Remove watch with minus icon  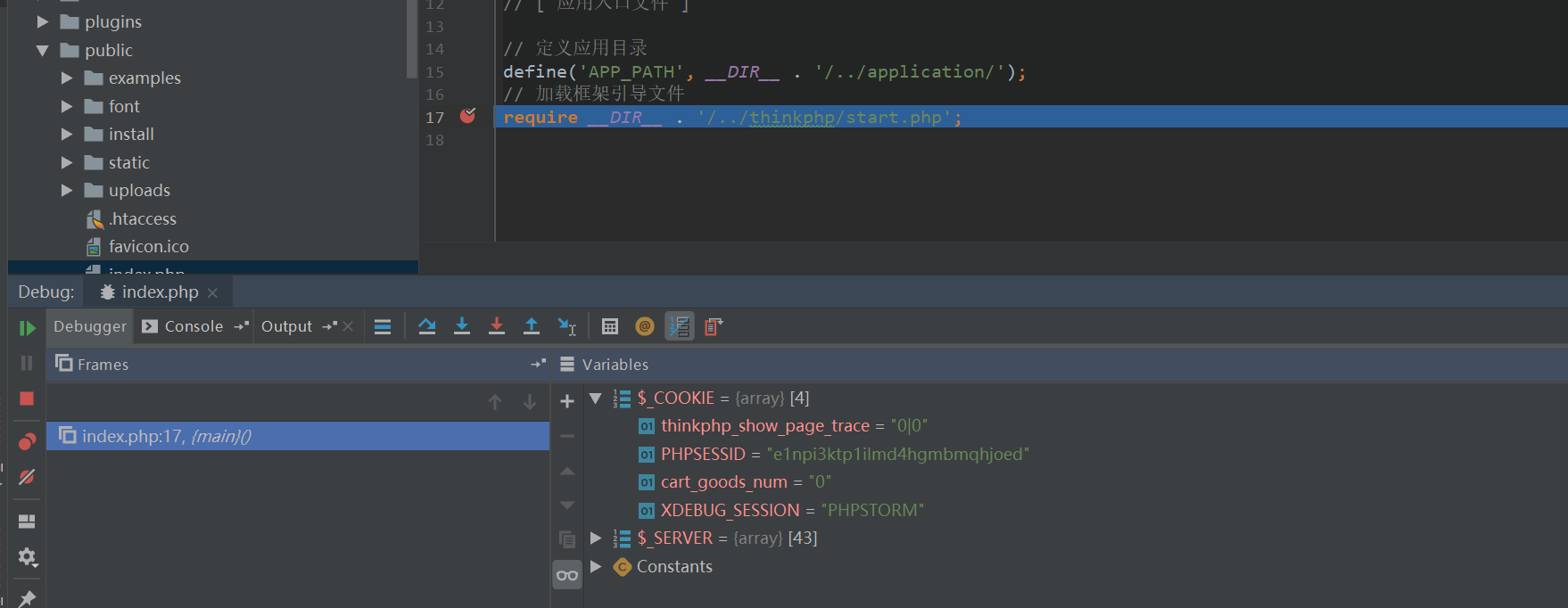567,436
